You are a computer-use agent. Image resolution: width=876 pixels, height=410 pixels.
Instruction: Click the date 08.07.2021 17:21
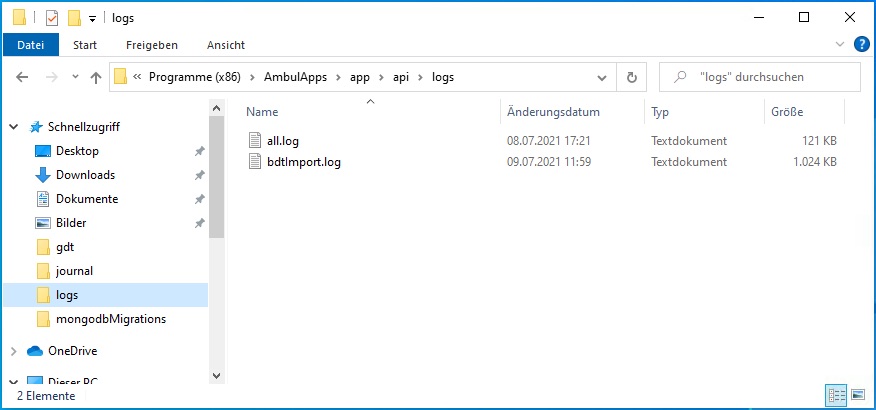click(549, 141)
